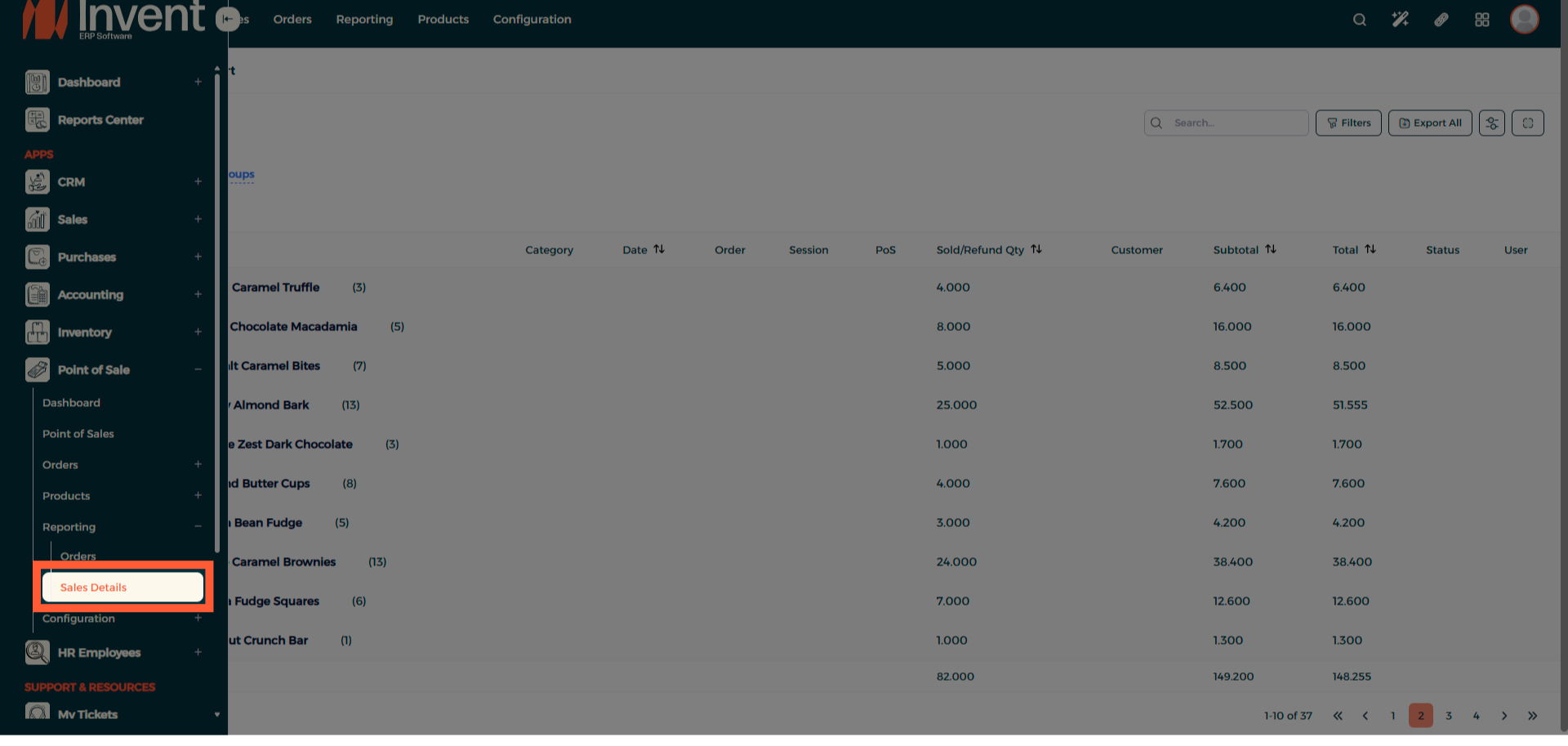
Task: Go to page 3
Action: [x=1449, y=716]
